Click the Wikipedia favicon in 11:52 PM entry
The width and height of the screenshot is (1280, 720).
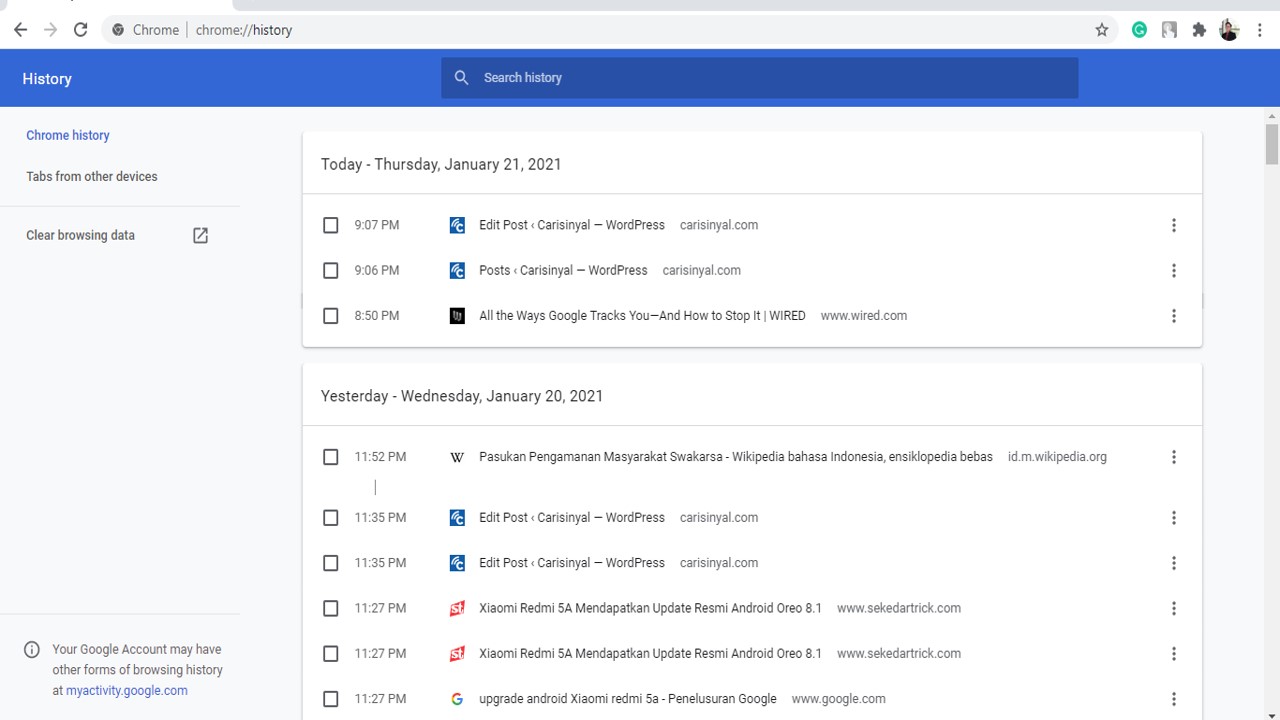click(x=457, y=457)
